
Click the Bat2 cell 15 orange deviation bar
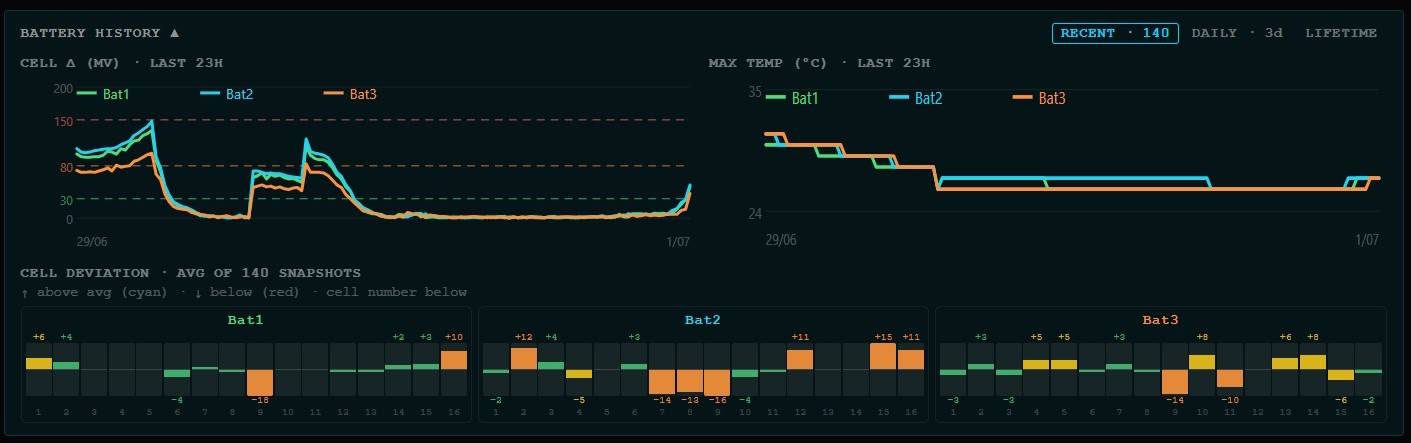click(883, 357)
